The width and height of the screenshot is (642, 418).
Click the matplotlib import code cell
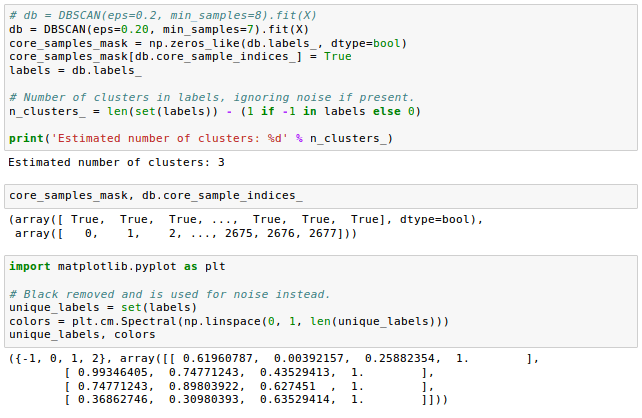pos(321,301)
